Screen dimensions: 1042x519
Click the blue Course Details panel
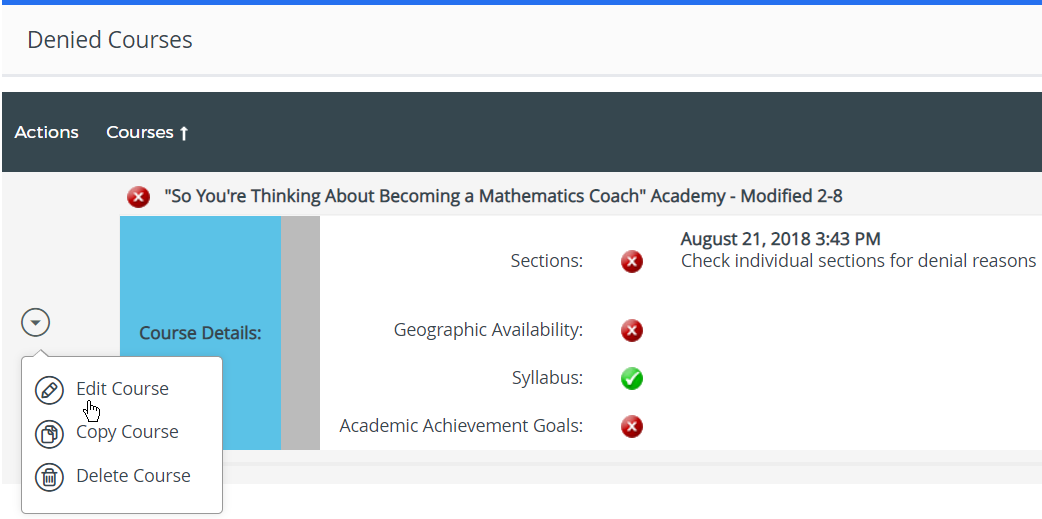[x=200, y=300]
